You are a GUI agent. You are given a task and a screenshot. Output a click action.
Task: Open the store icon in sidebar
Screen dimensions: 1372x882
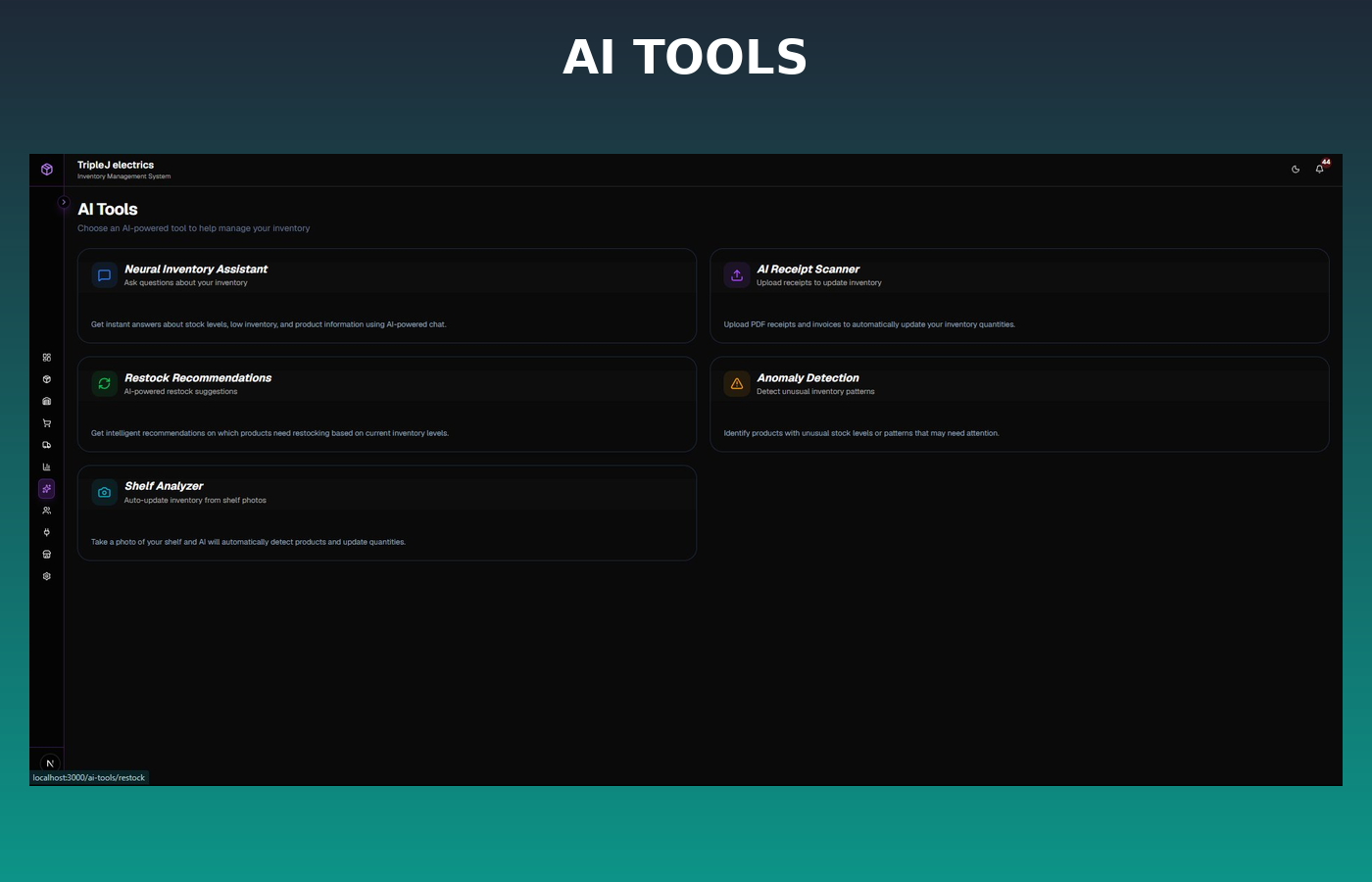click(x=46, y=554)
